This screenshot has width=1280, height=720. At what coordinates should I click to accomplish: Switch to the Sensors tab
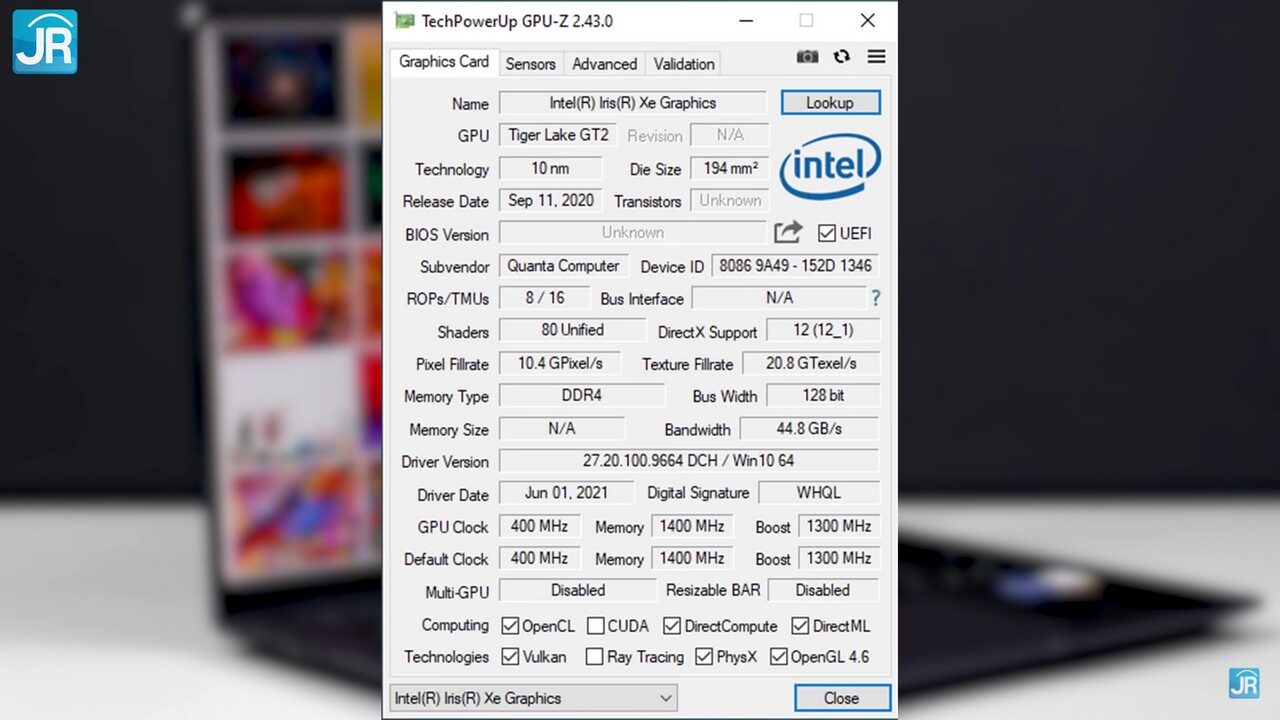click(x=530, y=64)
